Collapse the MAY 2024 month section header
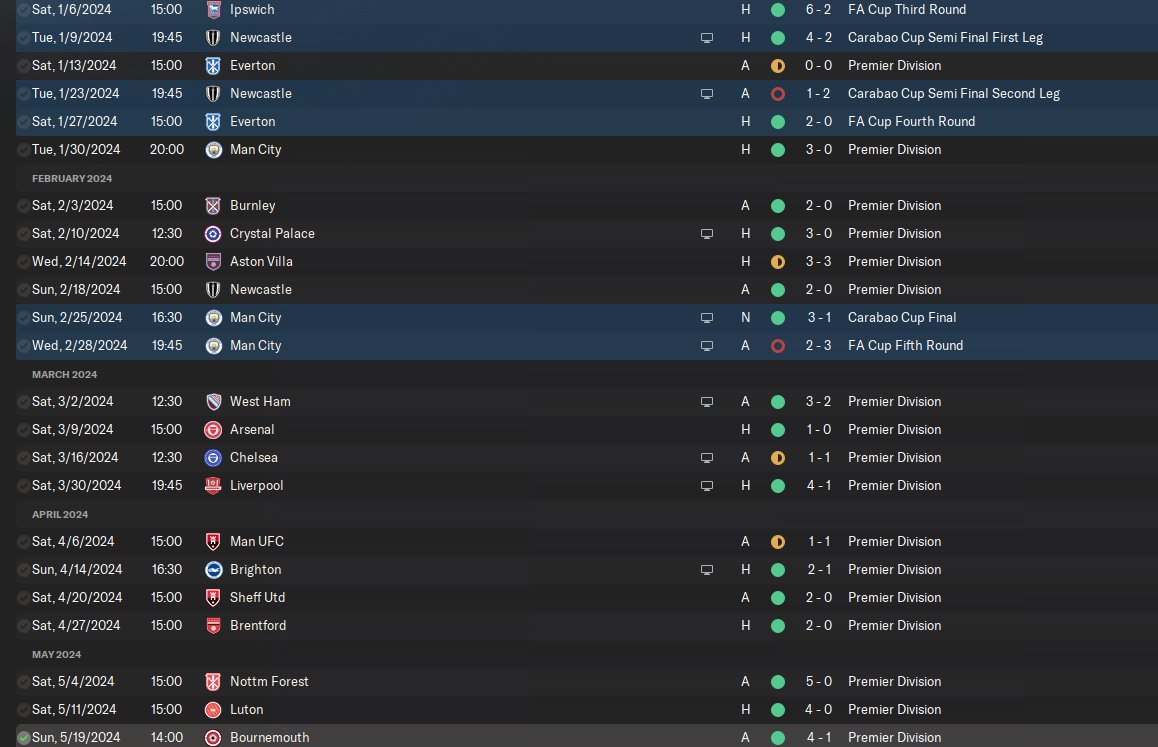 pos(56,655)
